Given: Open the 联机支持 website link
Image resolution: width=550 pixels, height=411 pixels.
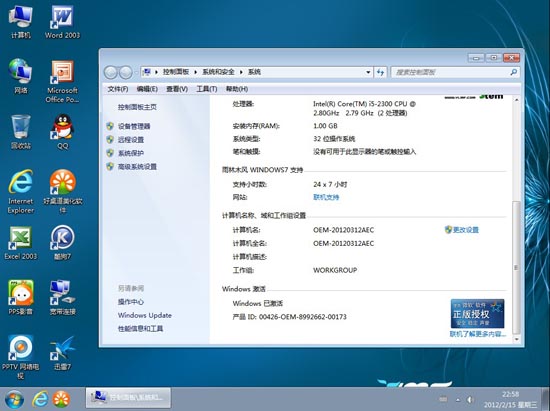Looking at the screenshot, I should [x=326, y=197].
